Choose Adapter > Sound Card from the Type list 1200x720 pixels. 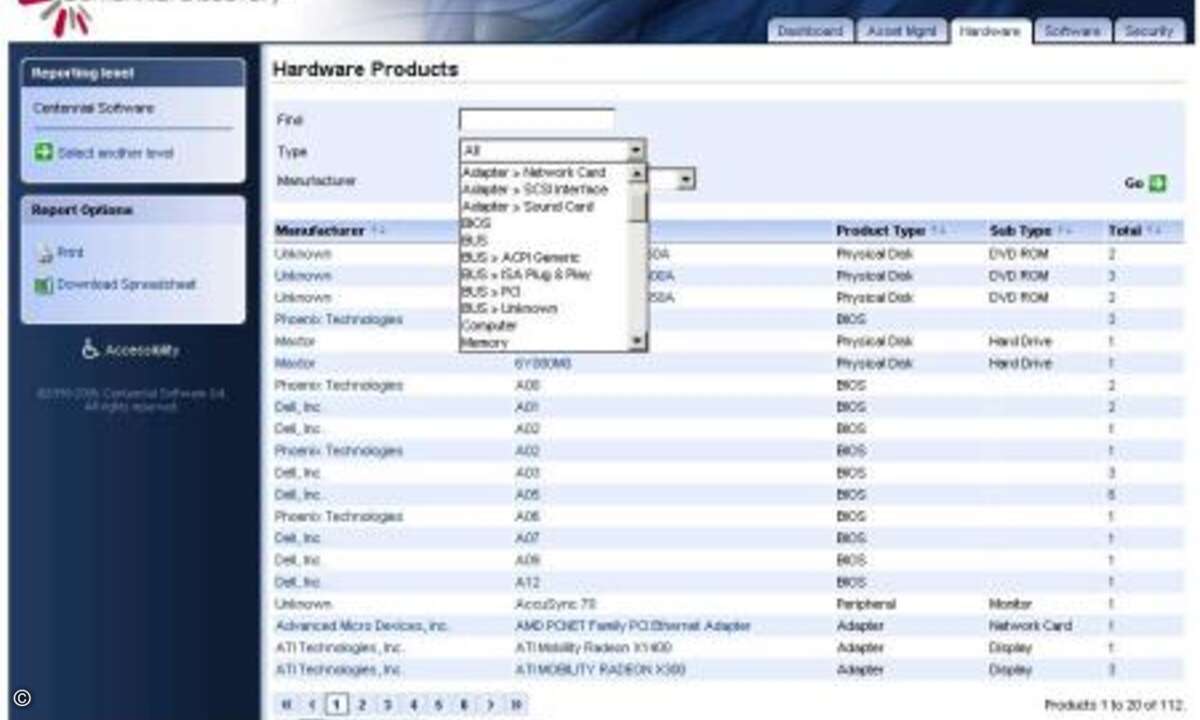[543, 206]
